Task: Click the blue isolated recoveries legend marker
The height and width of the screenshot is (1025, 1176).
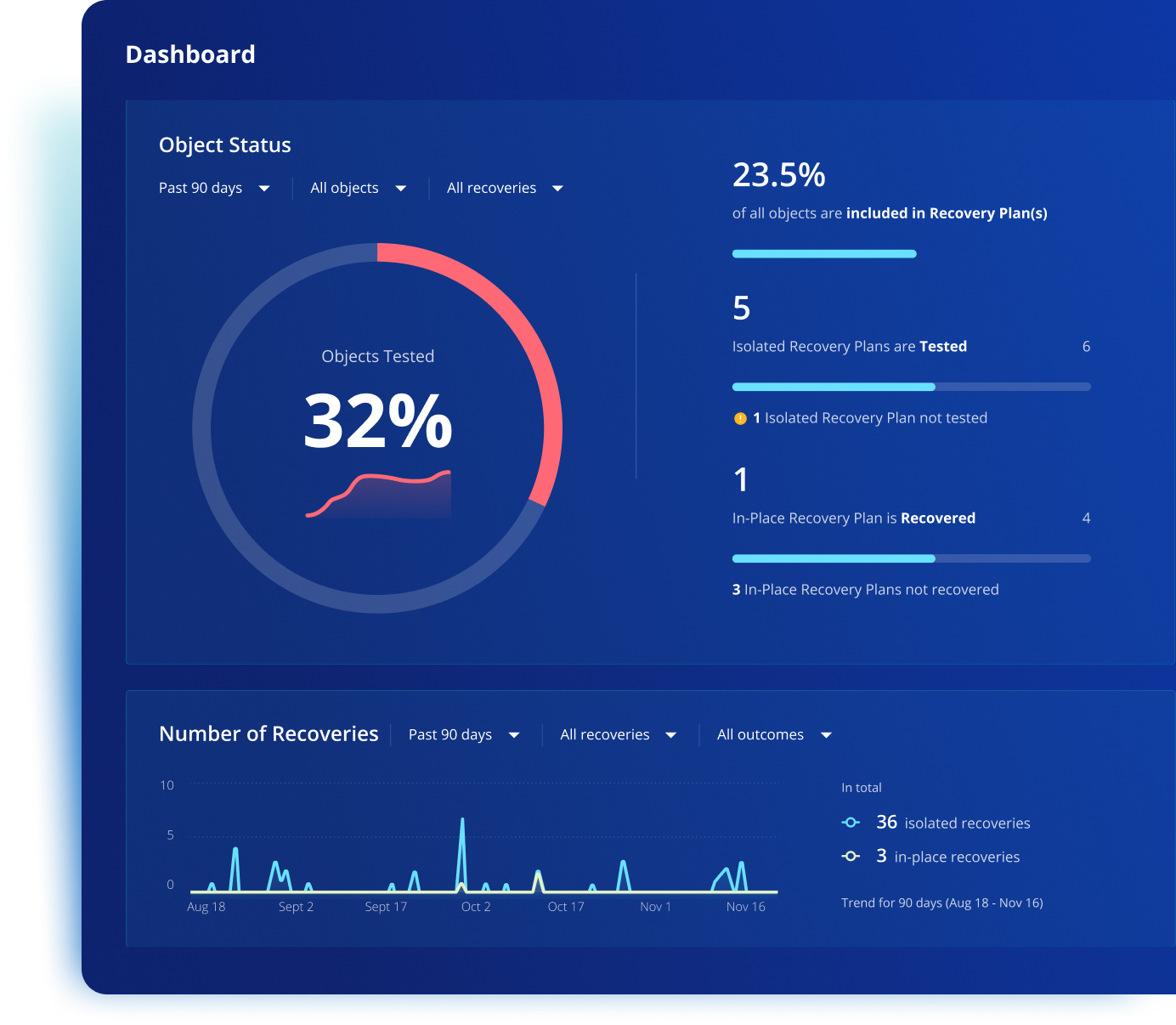Action: click(x=851, y=823)
